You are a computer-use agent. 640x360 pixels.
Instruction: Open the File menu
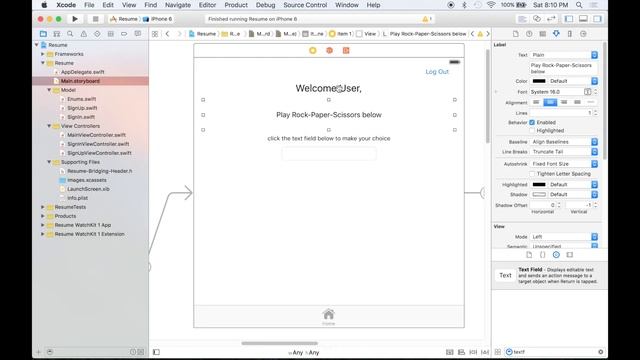pos(89,5)
